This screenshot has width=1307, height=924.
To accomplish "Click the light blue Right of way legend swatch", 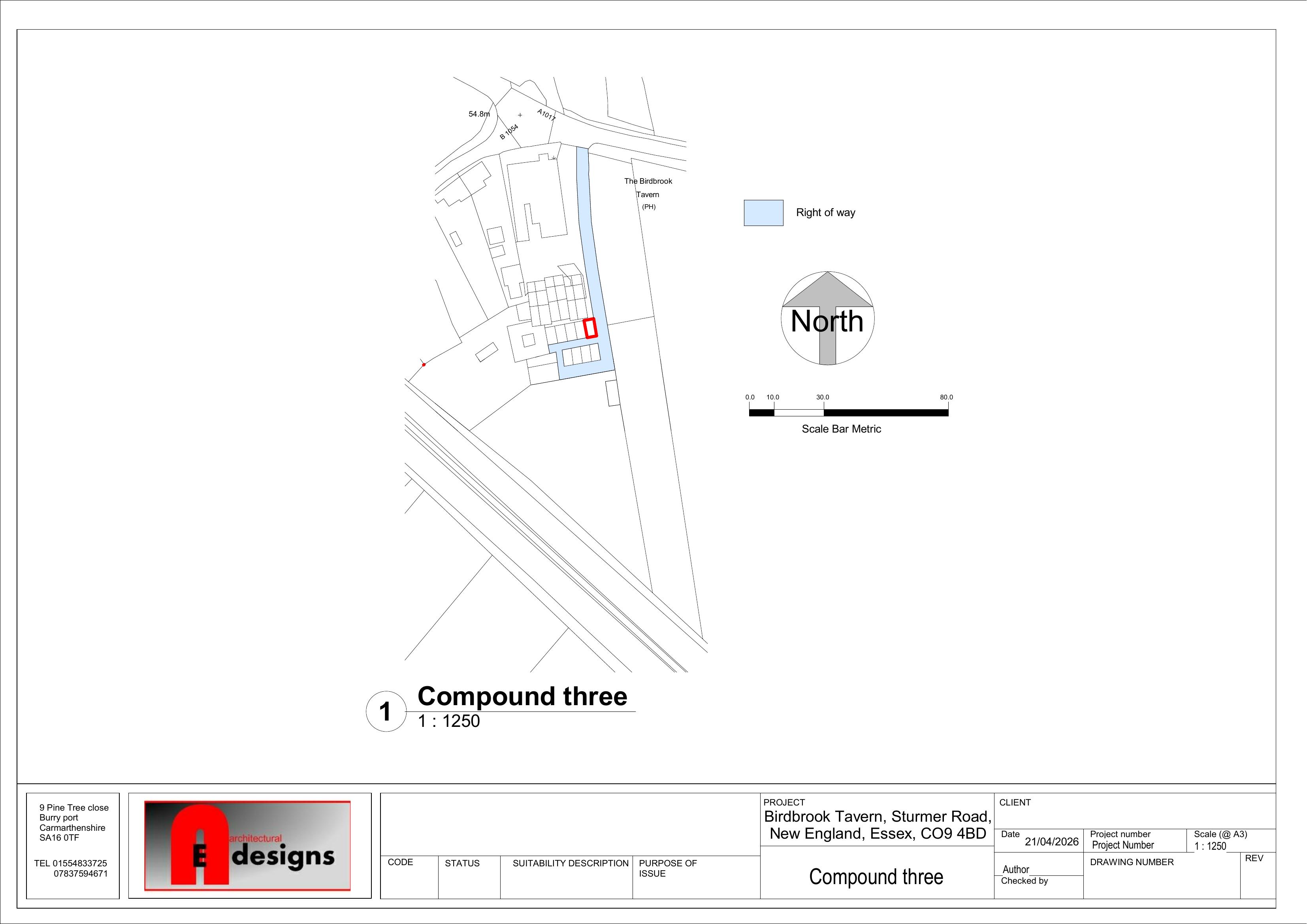I will pyautogui.click(x=763, y=213).
